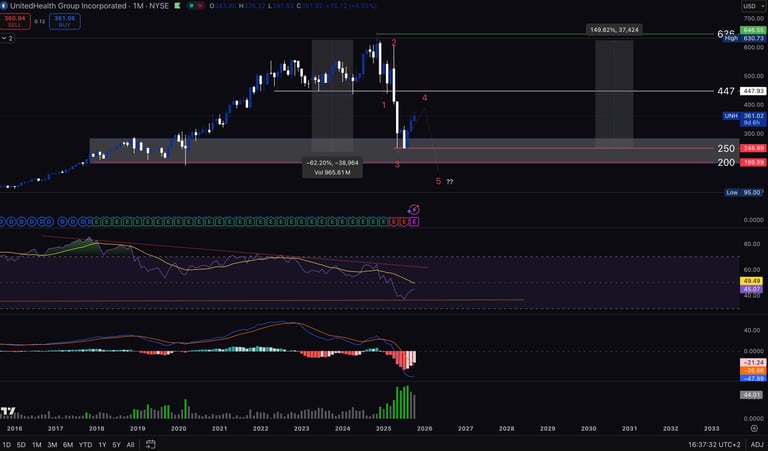Toggle the ADJ adjusted data button

pyautogui.click(x=757, y=445)
